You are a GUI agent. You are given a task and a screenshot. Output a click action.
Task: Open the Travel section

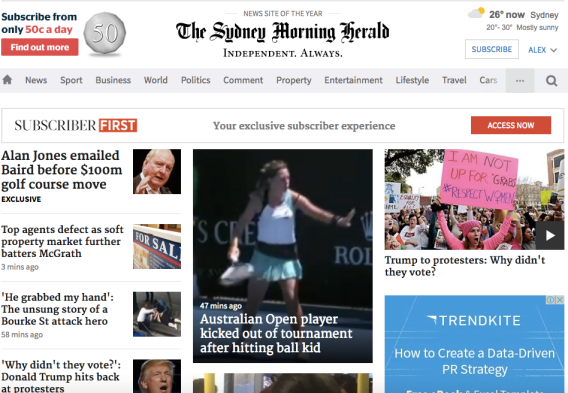click(x=454, y=80)
